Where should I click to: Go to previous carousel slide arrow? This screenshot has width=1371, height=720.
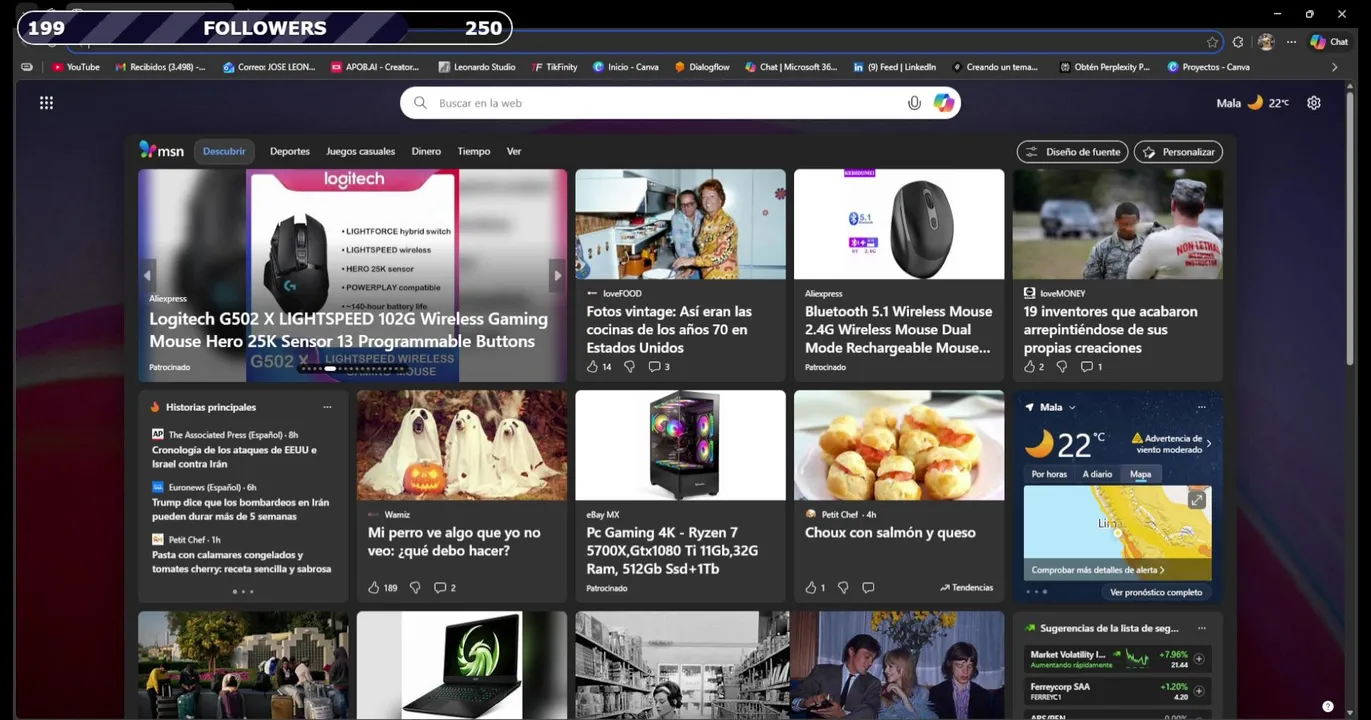point(148,275)
